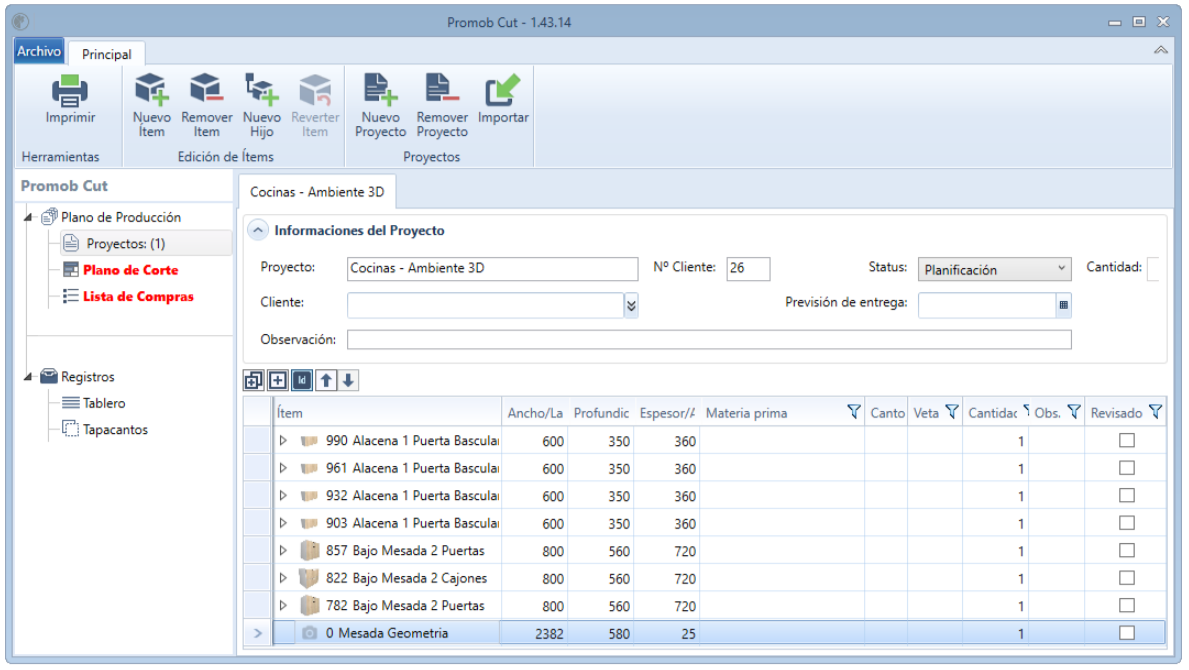Click the expand-all items toolbar icon
Viewport: 1189px width, 670px height.
[253, 380]
